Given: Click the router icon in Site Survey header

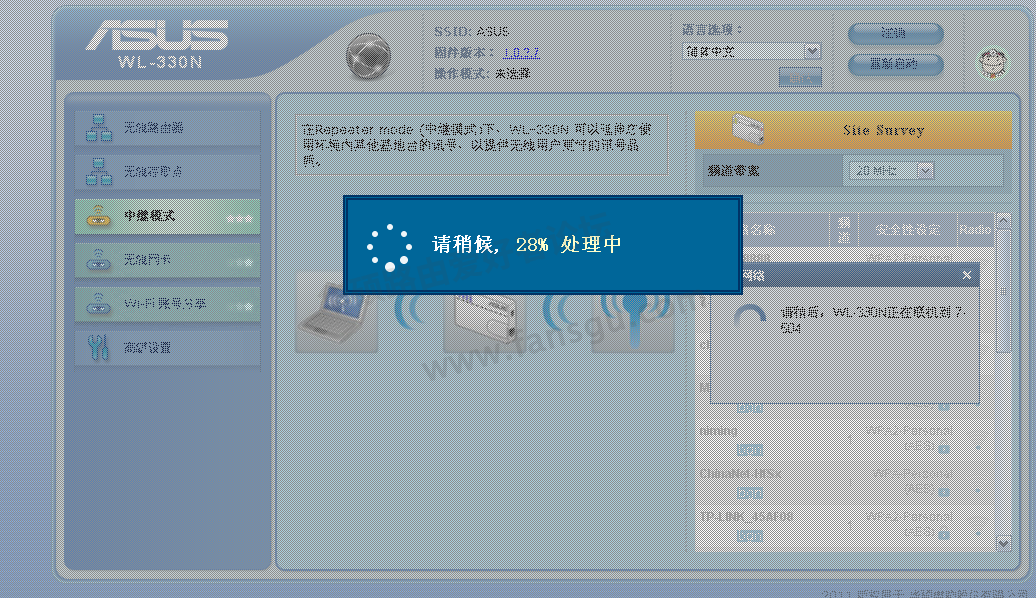Looking at the screenshot, I should [x=748, y=129].
